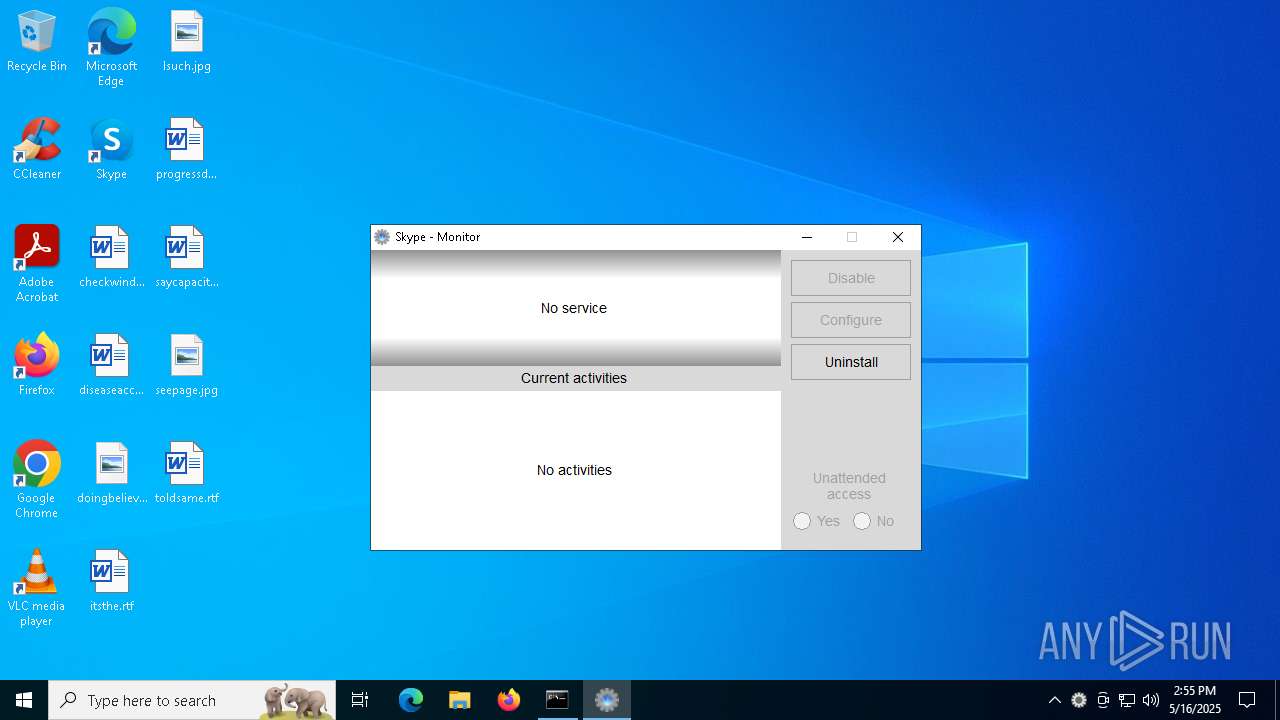Click the 'No service' status text

(574, 308)
